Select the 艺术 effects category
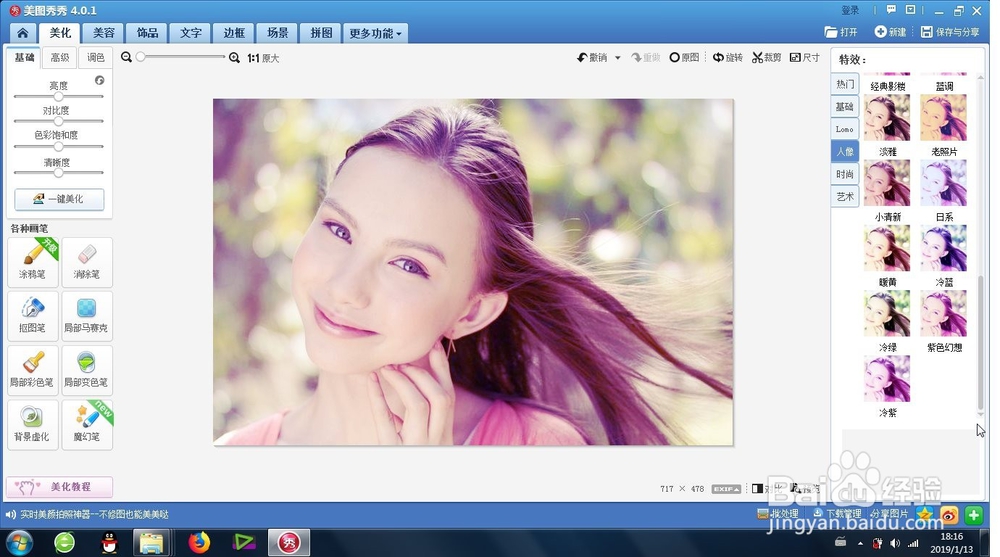This screenshot has height=557, width=1000. [x=845, y=197]
